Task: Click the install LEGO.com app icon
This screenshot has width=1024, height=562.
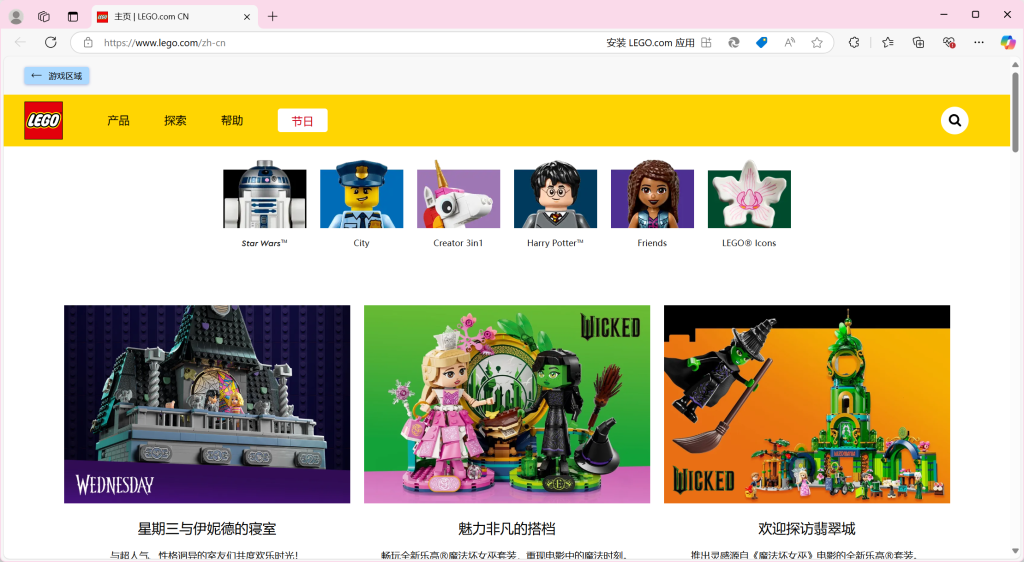Action: tap(706, 42)
